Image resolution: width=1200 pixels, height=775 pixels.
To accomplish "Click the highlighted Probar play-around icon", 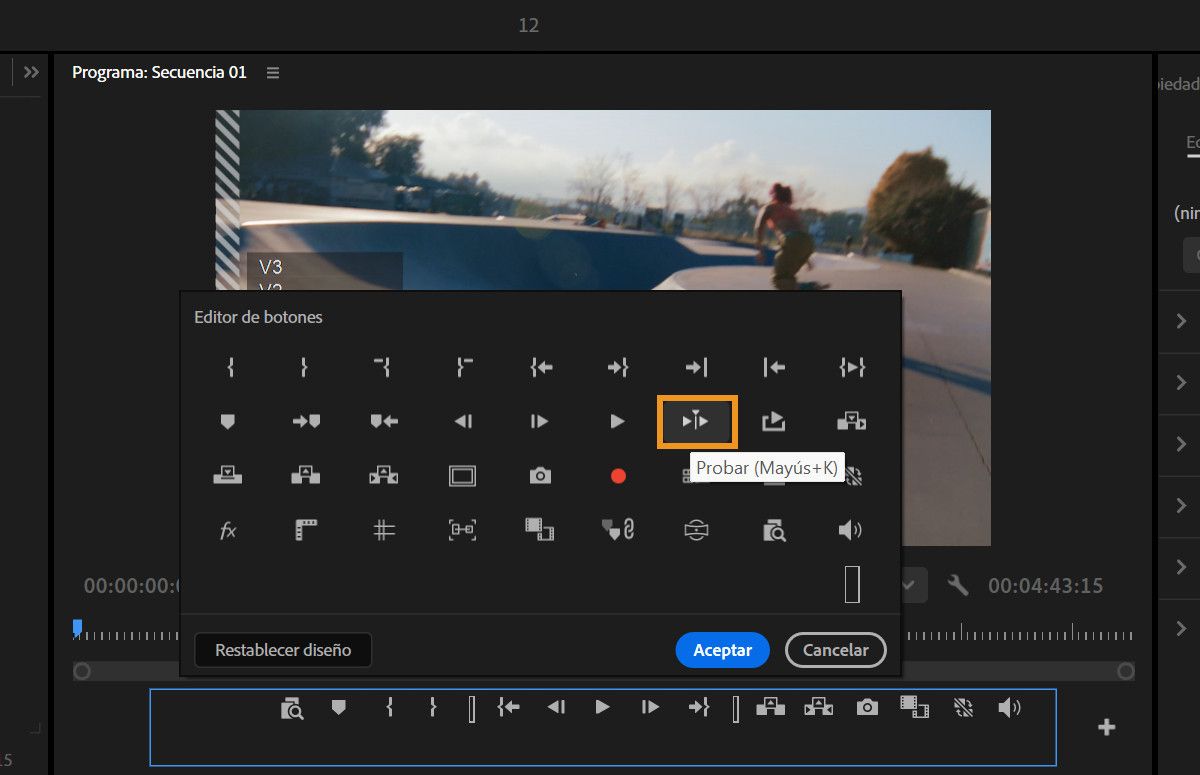I will click(x=696, y=422).
